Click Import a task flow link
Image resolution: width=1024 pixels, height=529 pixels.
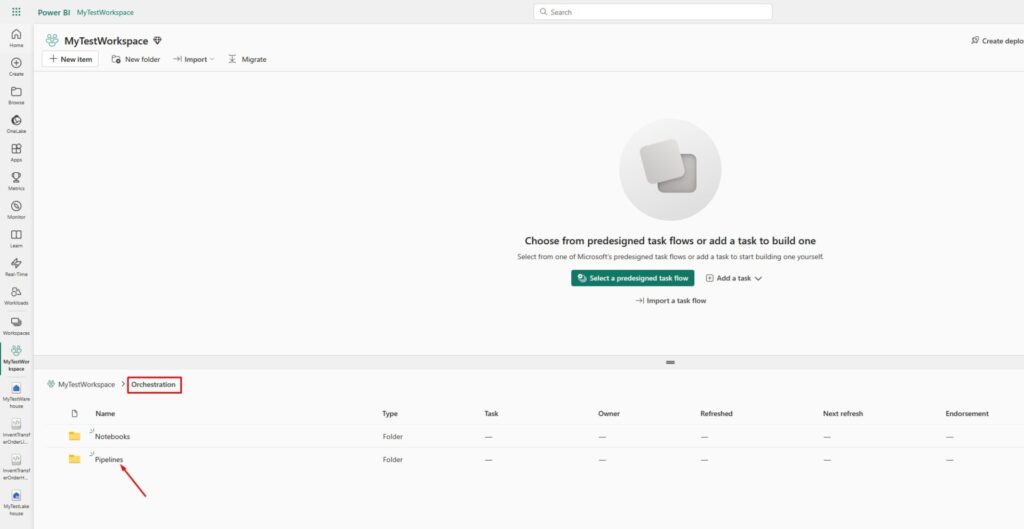coord(671,301)
